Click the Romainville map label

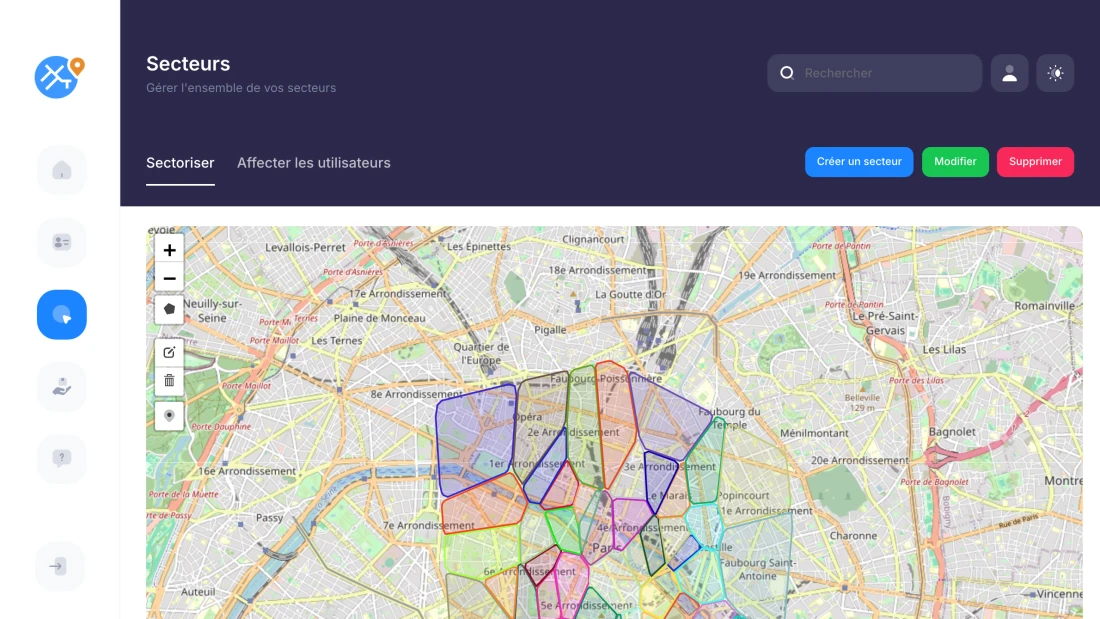click(x=1045, y=305)
